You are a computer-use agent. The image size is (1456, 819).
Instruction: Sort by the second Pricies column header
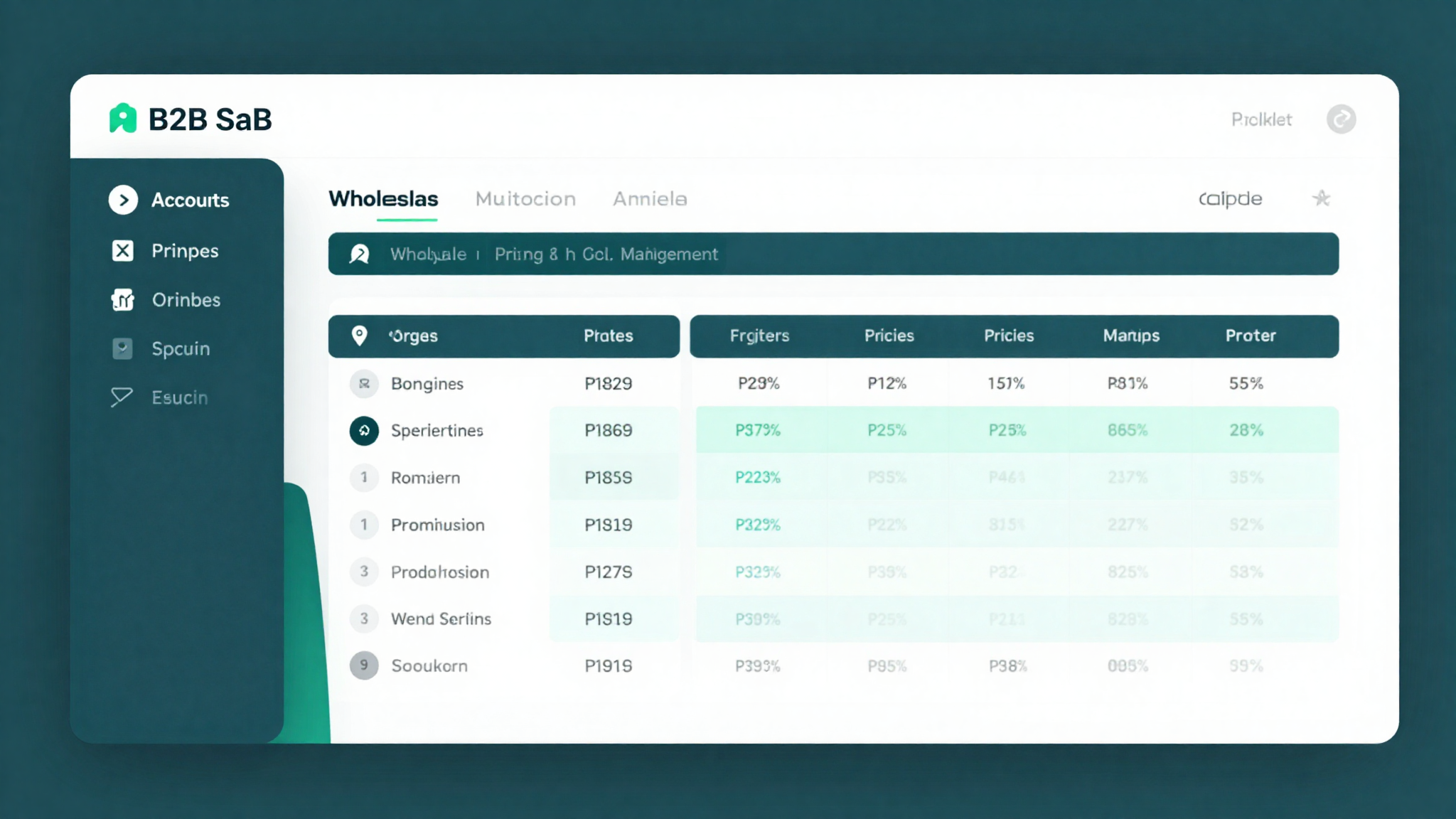tap(1009, 336)
